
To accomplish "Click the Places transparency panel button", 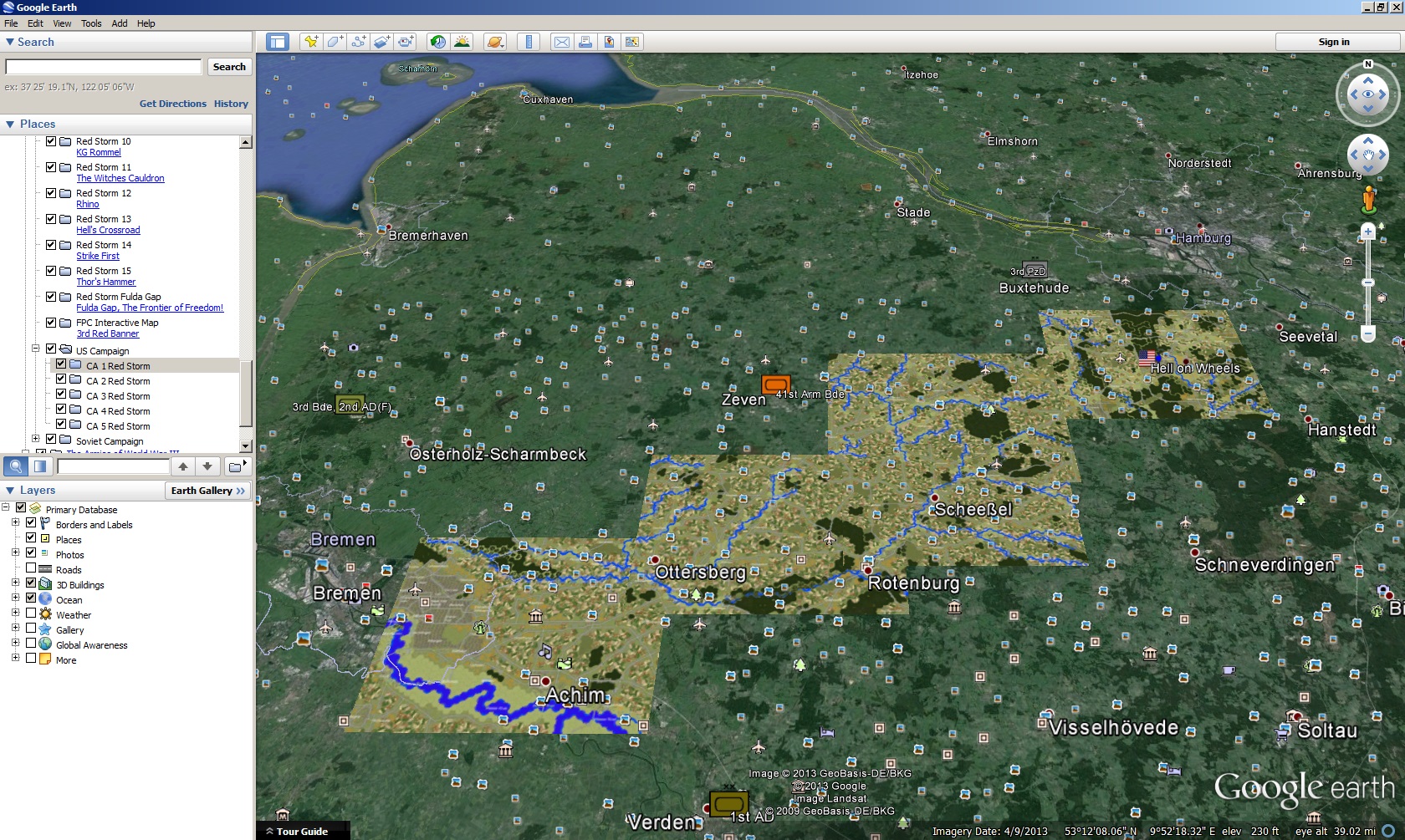I will (x=39, y=466).
